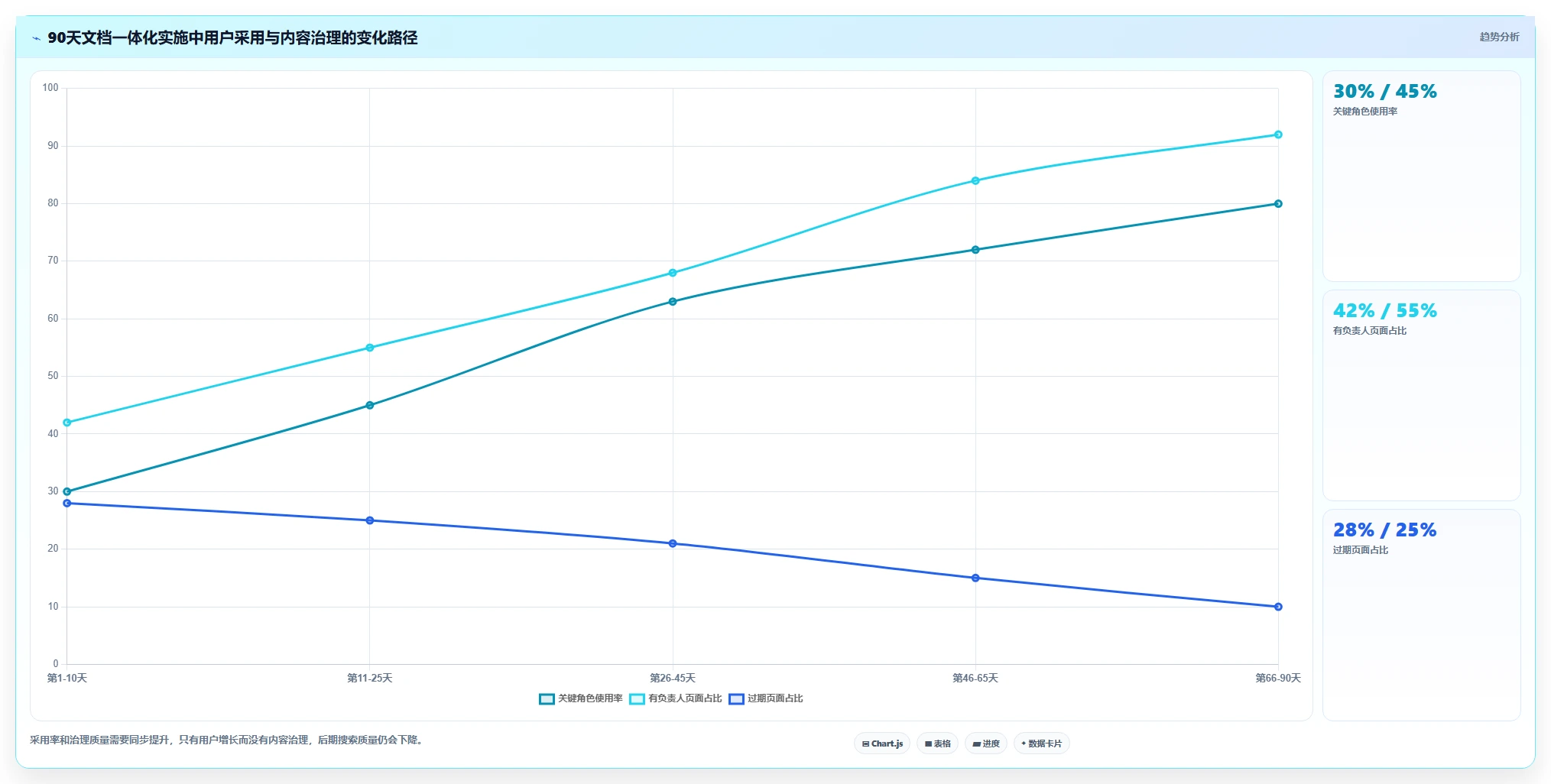The width and height of the screenshot is (1551, 784).
Task: Click the 表格 tag pill
Action: click(x=937, y=744)
